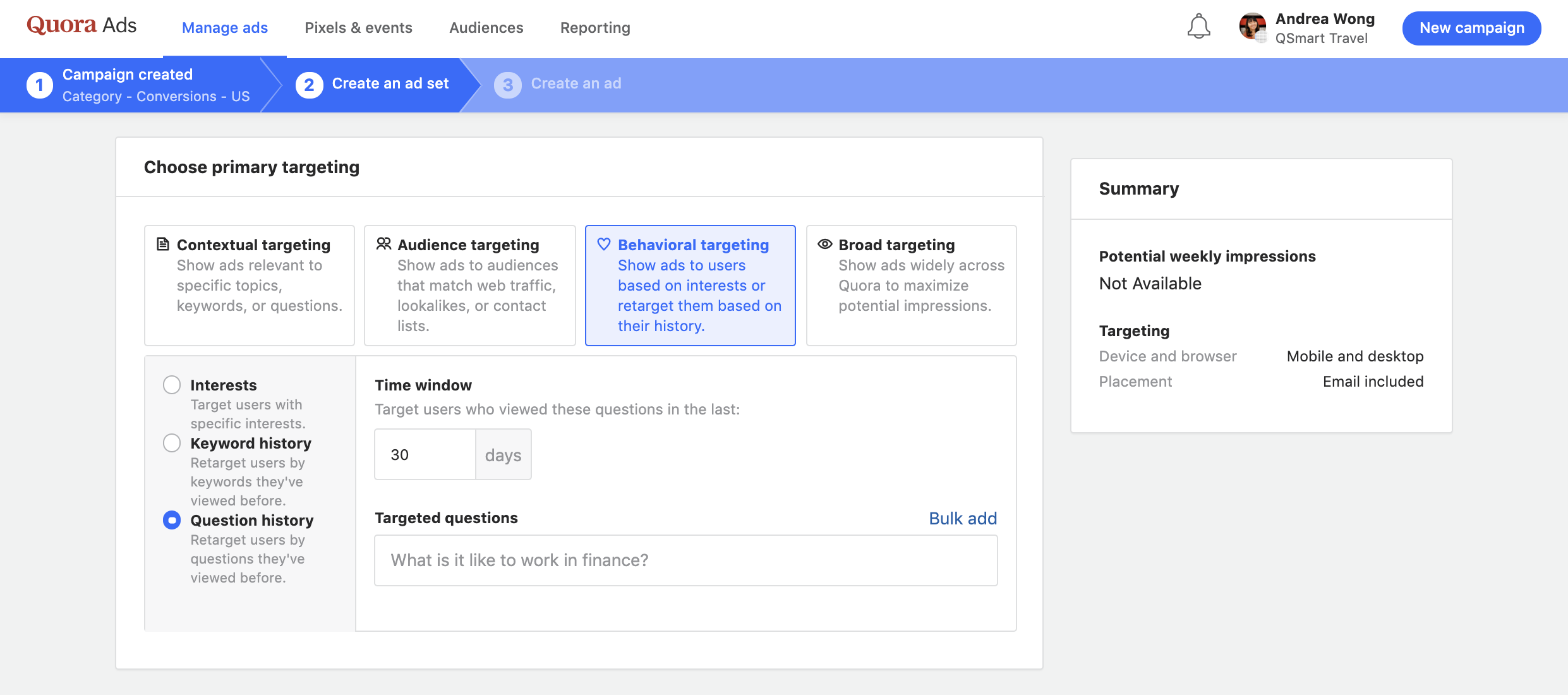Image resolution: width=1568 pixels, height=695 pixels.
Task: Click Andrea Wong's profile avatar
Action: click(1252, 27)
